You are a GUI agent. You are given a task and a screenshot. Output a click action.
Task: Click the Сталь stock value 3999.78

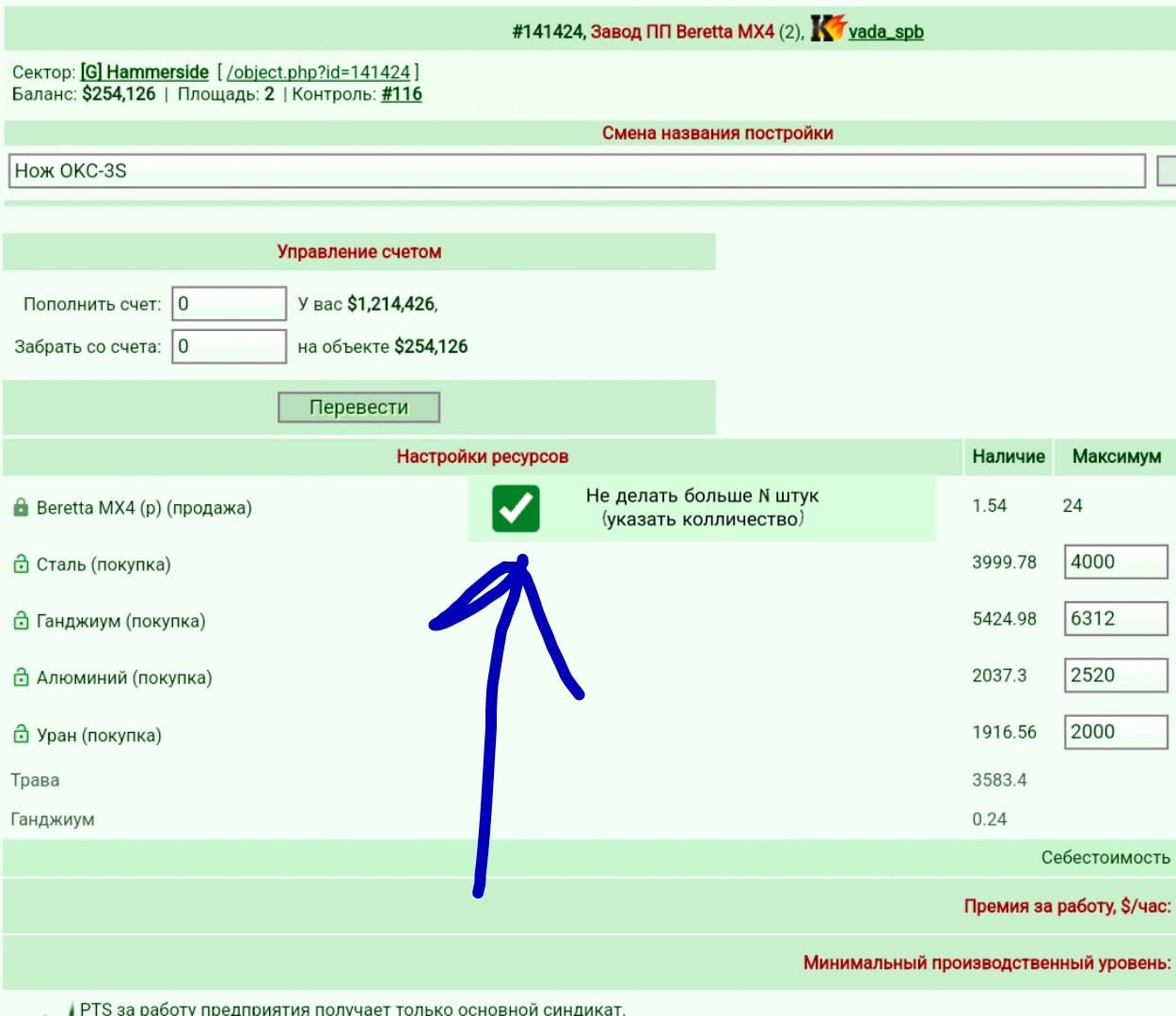click(1004, 563)
